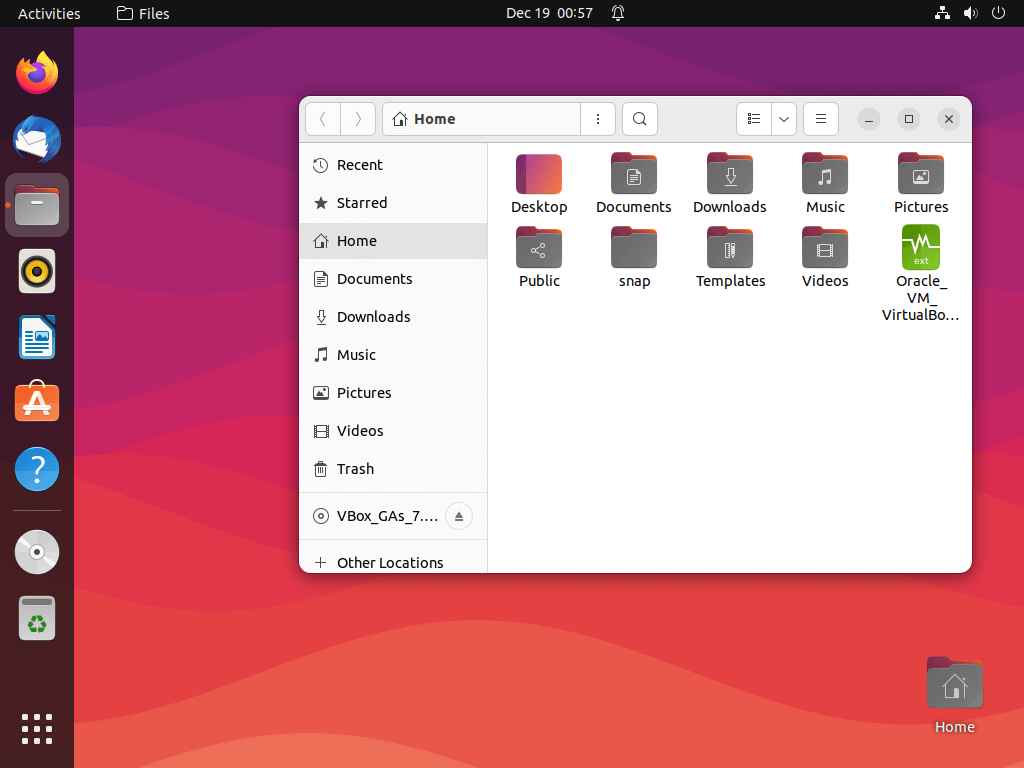Open Ubuntu Software from the dock
This screenshot has height=768, width=1024.
click(37, 402)
